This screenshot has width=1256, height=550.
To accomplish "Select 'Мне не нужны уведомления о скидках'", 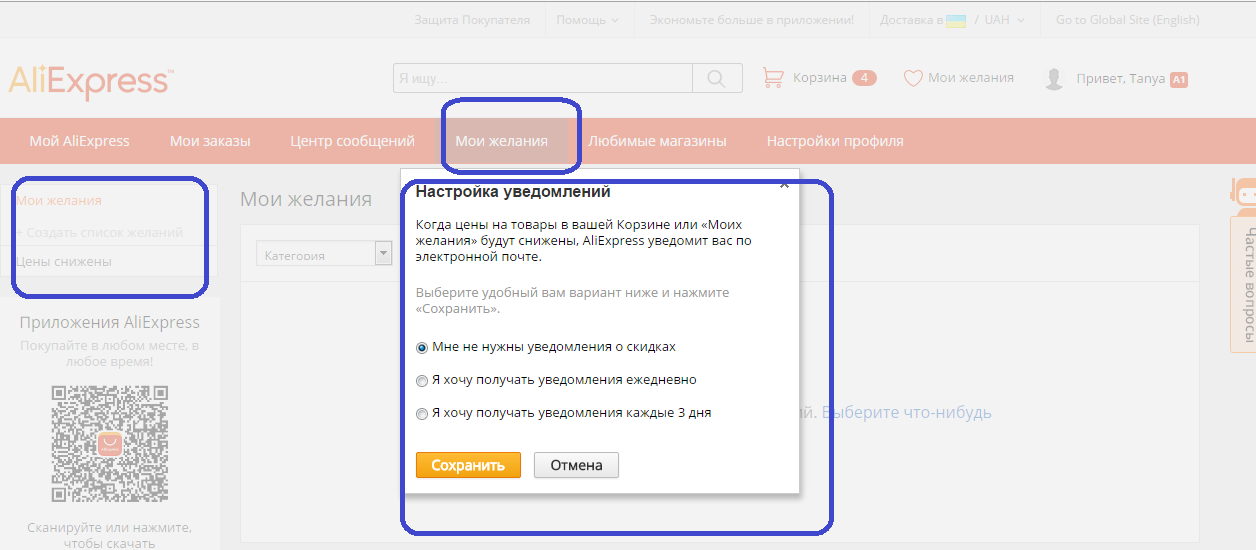I will 422,347.
